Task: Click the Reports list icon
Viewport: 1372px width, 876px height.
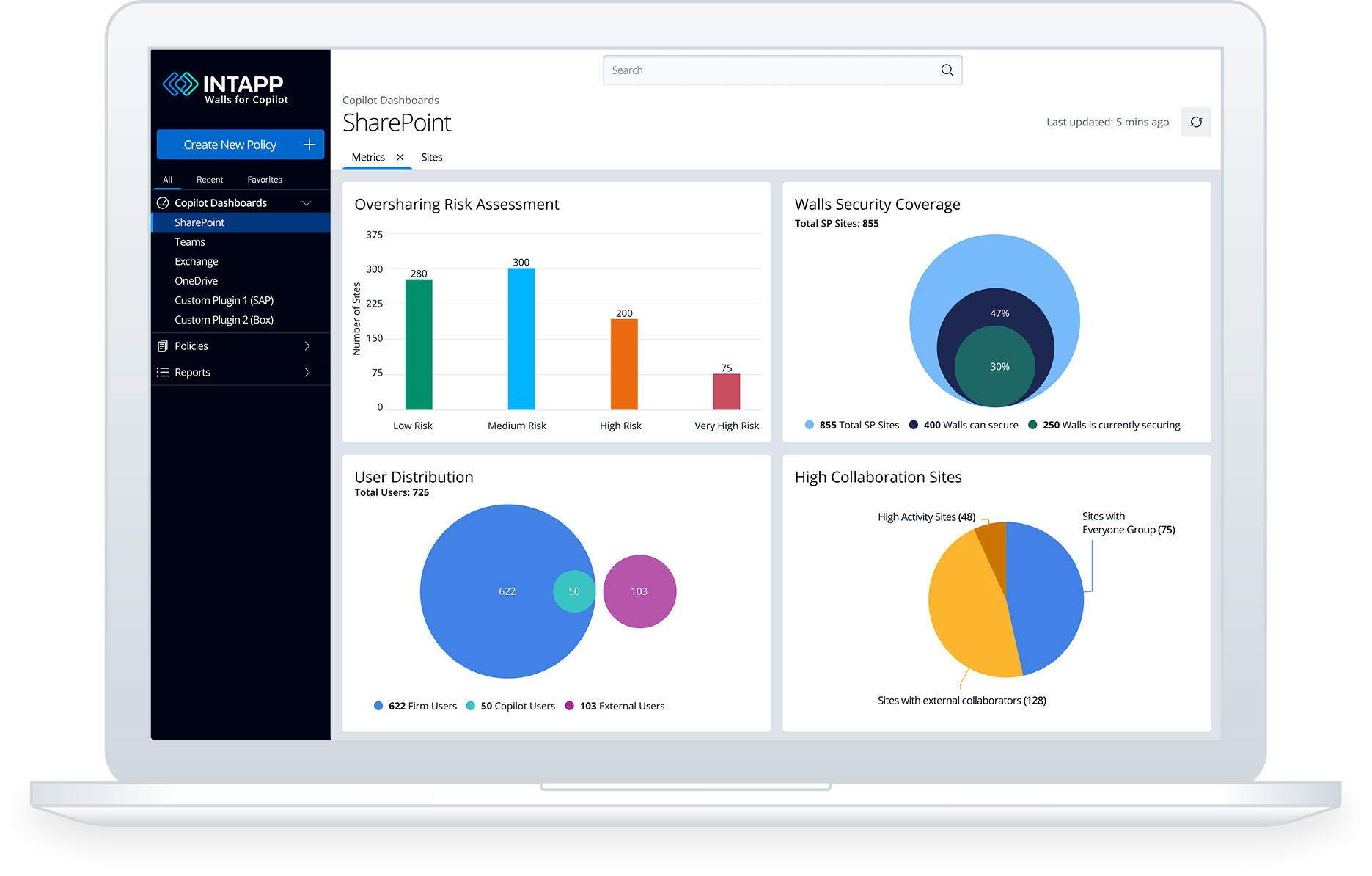Action: pyautogui.click(x=163, y=372)
